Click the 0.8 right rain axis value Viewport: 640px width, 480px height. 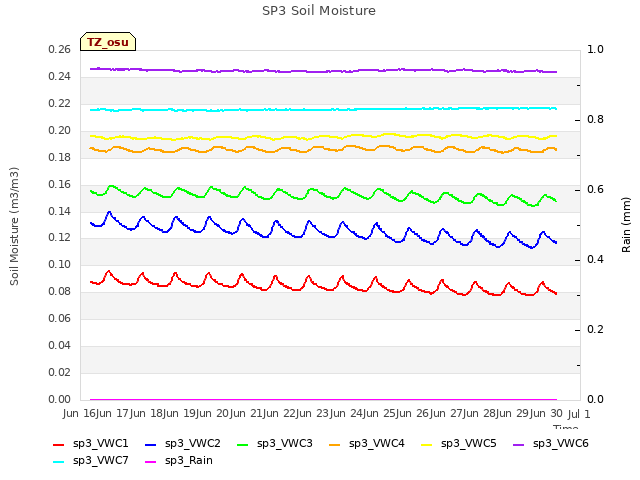pyautogui.click(x=595, y=119)
